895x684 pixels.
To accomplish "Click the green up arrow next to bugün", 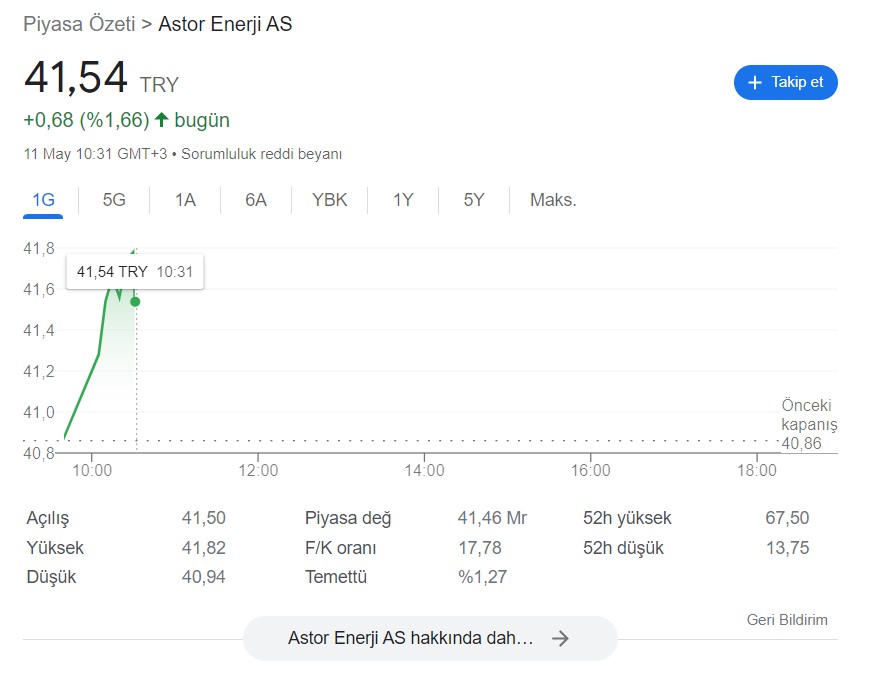I will coord(162,120).
